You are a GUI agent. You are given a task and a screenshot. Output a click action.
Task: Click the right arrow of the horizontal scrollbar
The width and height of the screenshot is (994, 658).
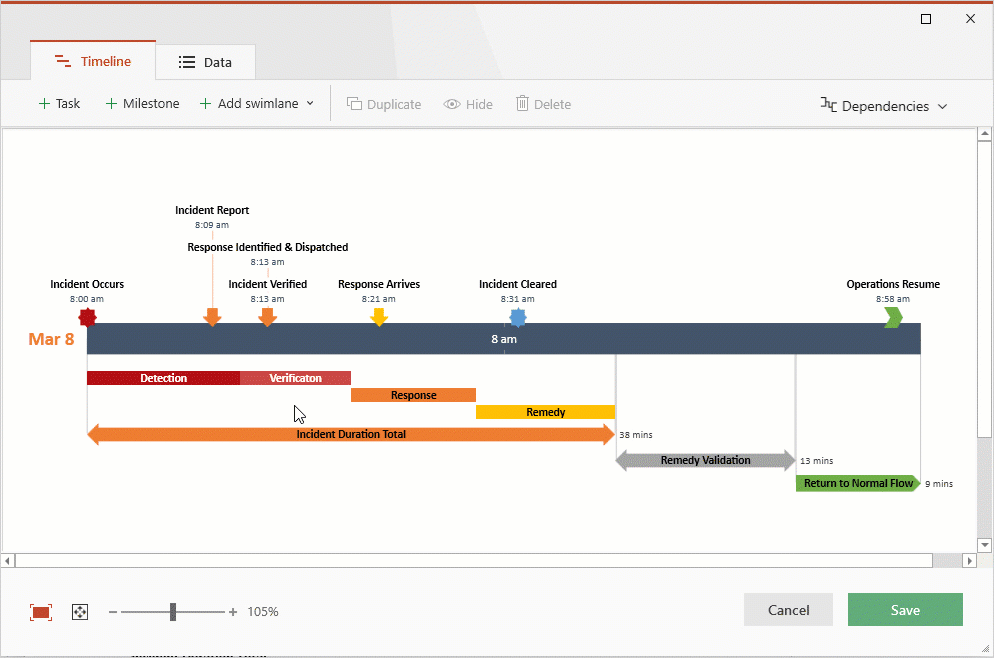pos(971,560)
